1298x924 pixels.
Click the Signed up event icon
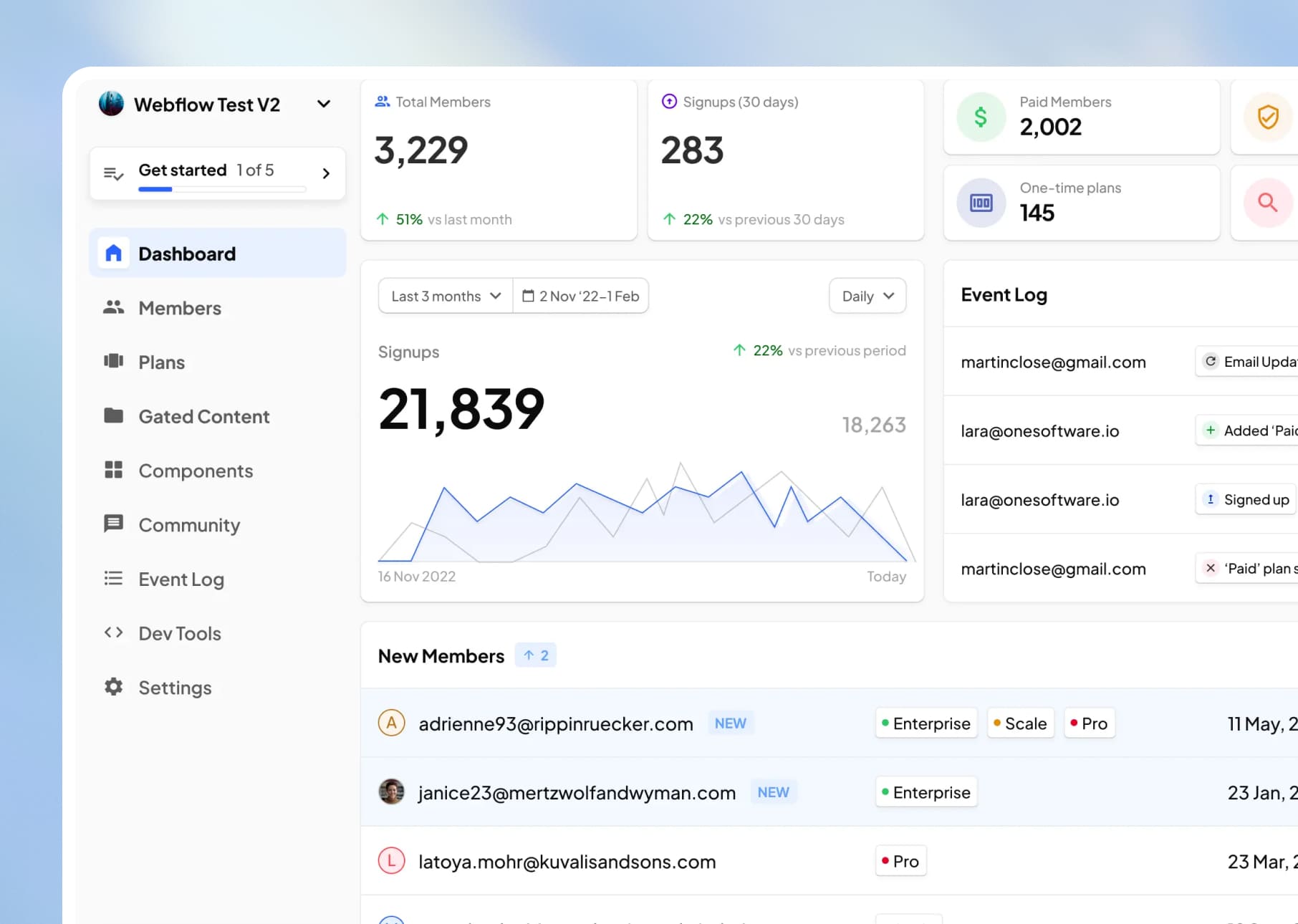coord(1211,499)
